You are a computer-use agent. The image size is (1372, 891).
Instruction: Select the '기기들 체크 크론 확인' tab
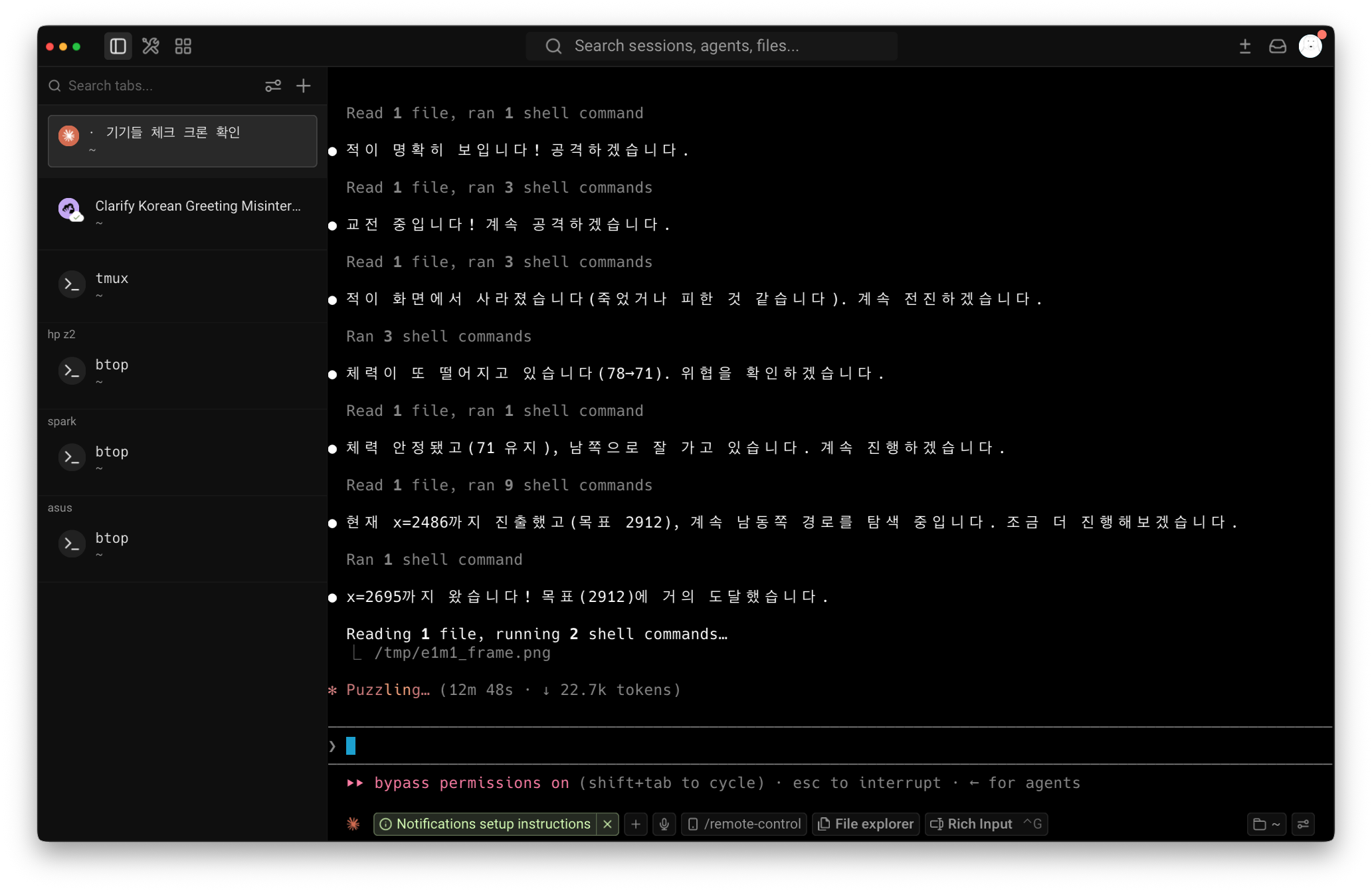183,141
